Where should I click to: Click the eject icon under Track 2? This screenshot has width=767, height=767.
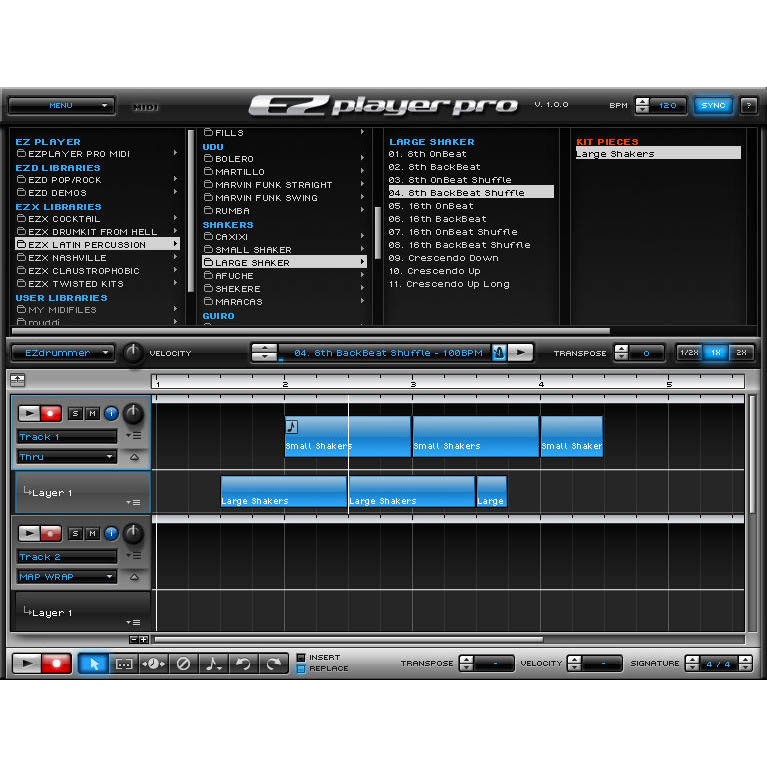[x=134, y=577]
